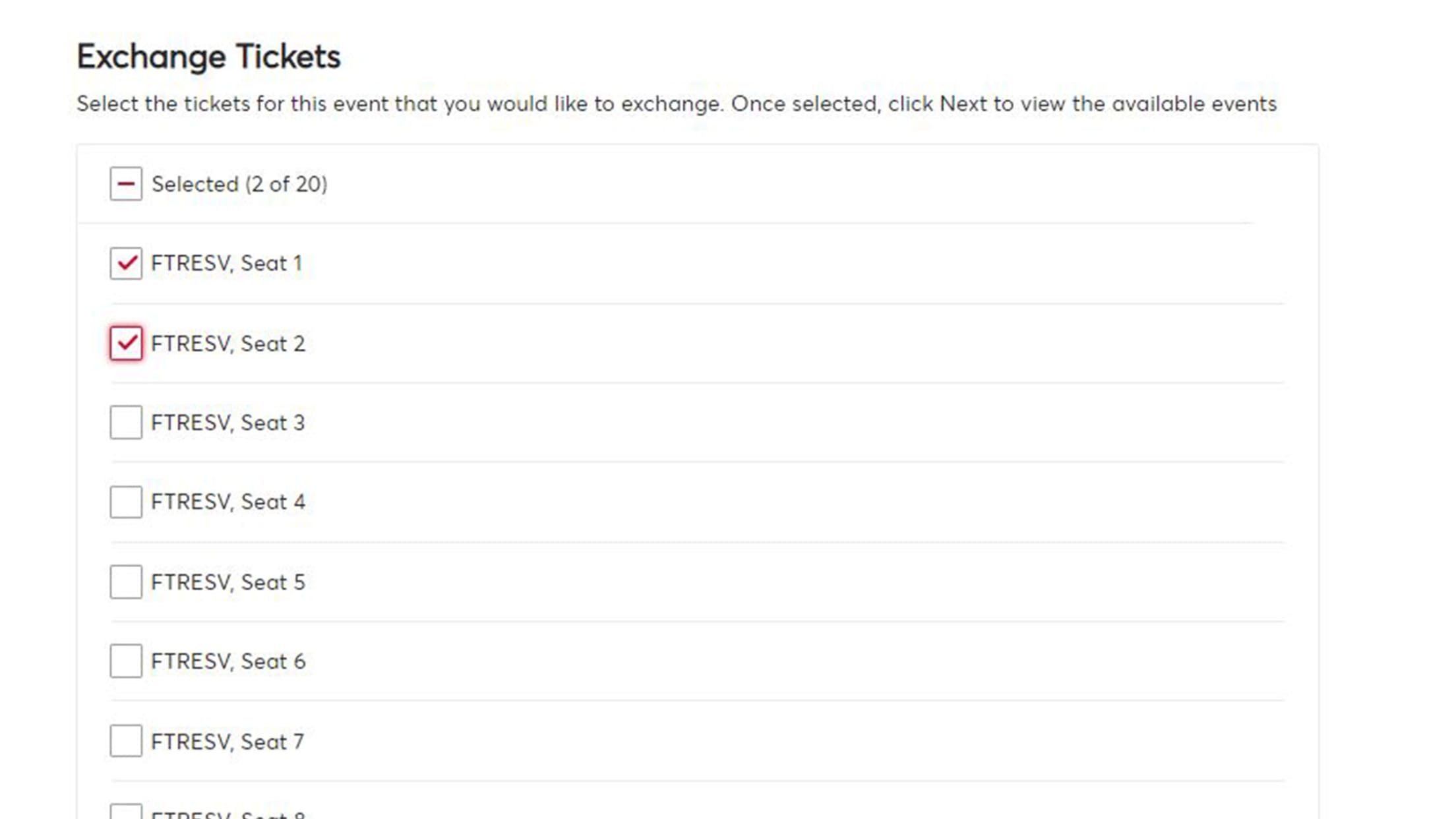1456x819 pixels.
Task: Click the 'FTRESV, Seat 5' text label
Action: click(228, 582)
